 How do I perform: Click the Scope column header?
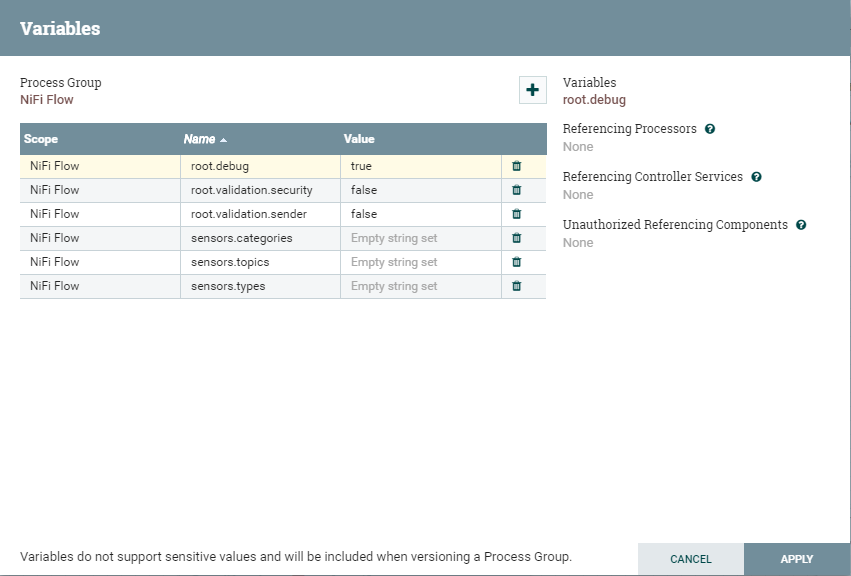[x=41, y=139]
